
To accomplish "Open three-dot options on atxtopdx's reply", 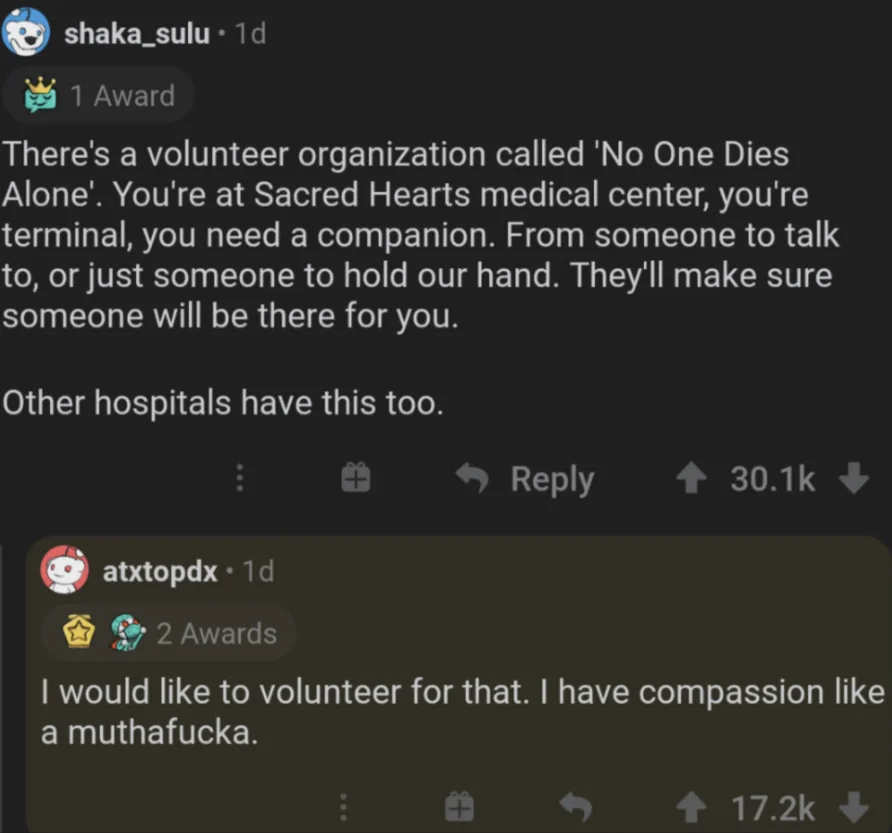I will tap(341, 807).
